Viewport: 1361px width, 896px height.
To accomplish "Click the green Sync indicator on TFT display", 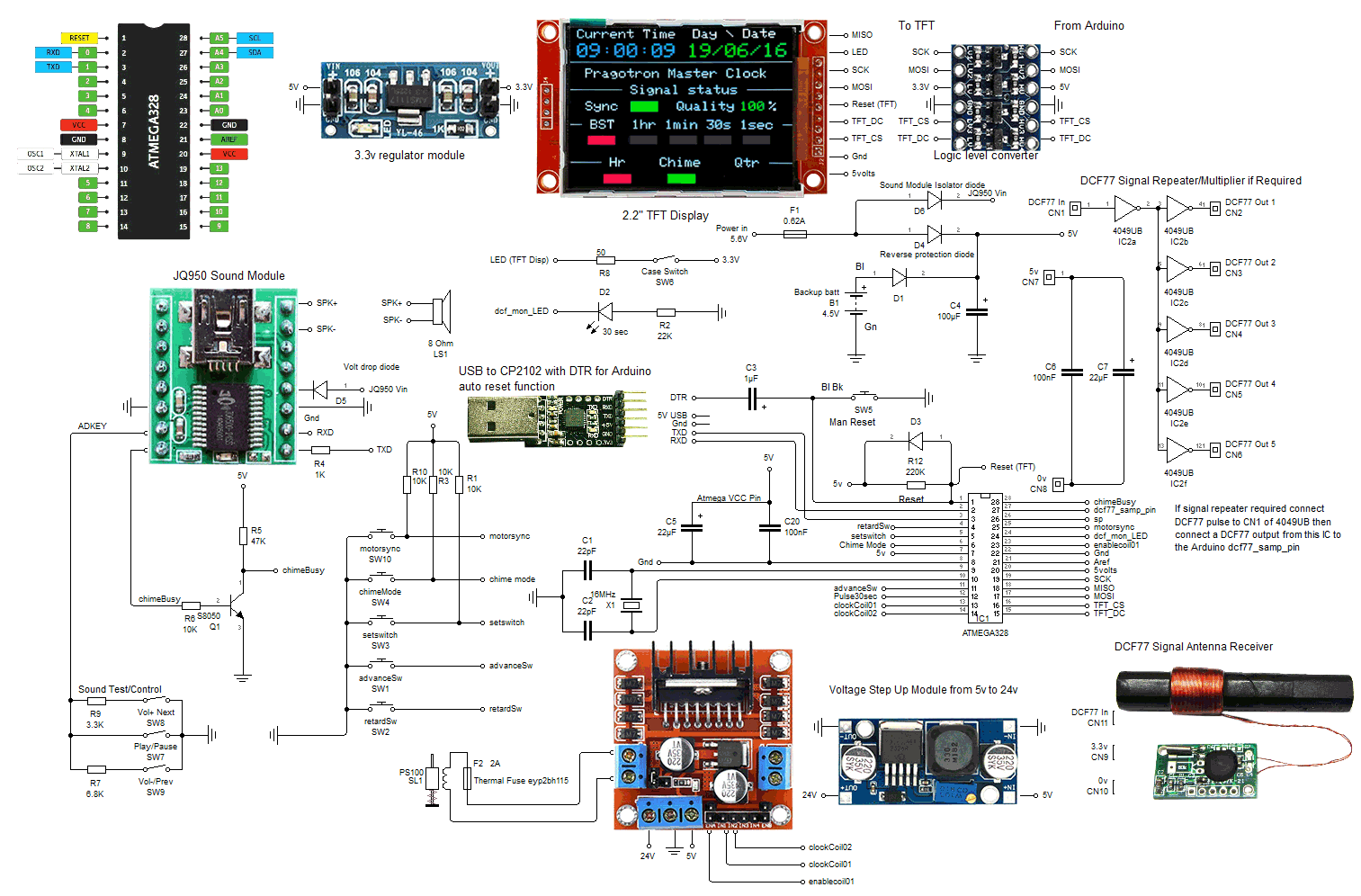I will pyautogui.click(x=643, y=106).
